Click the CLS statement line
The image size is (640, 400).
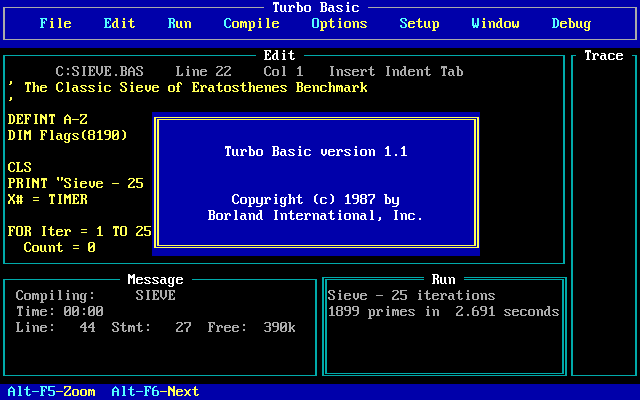click(x=20, y=167)
